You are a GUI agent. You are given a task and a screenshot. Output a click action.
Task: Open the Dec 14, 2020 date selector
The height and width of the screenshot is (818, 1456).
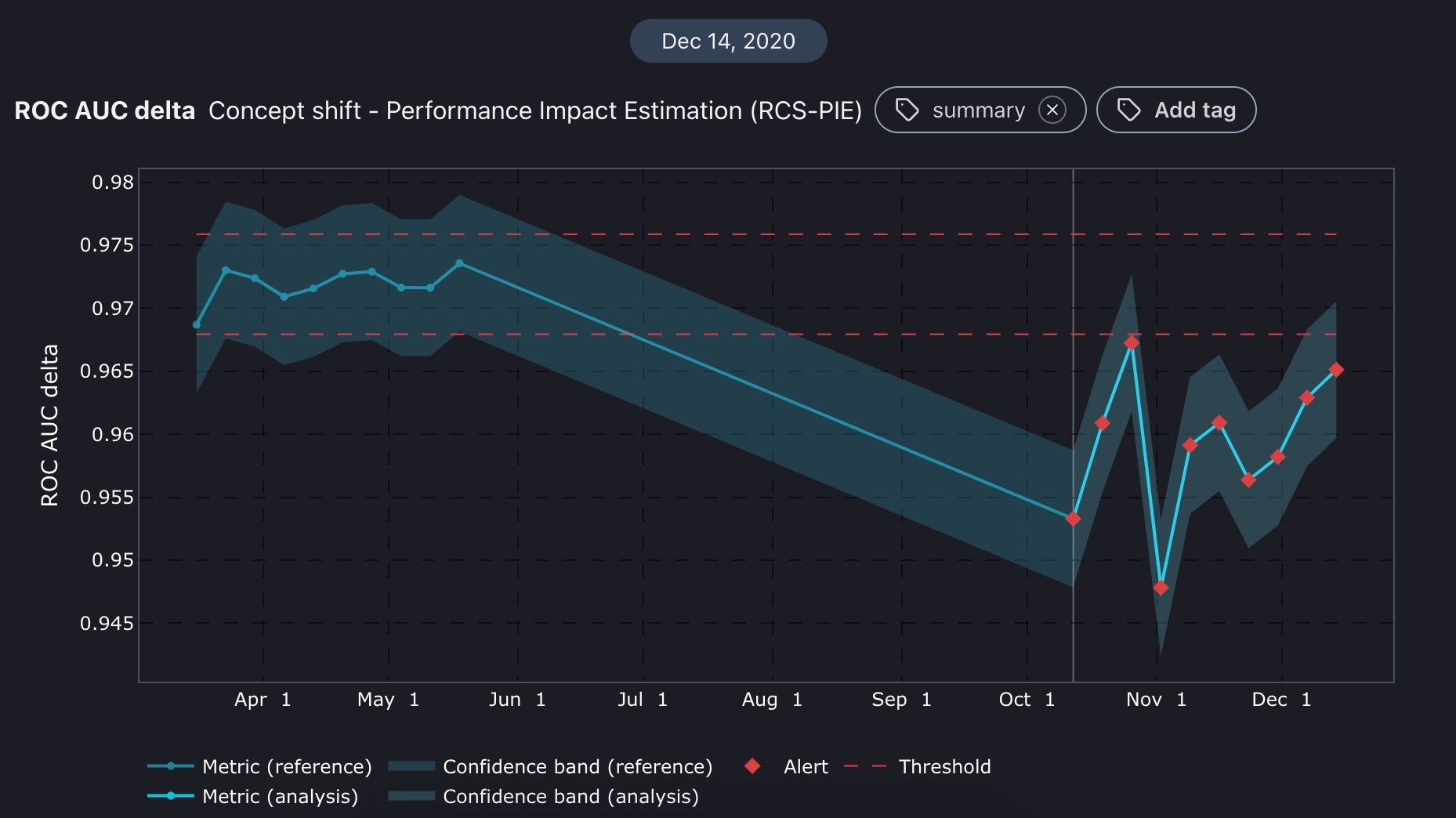[728, 41]
